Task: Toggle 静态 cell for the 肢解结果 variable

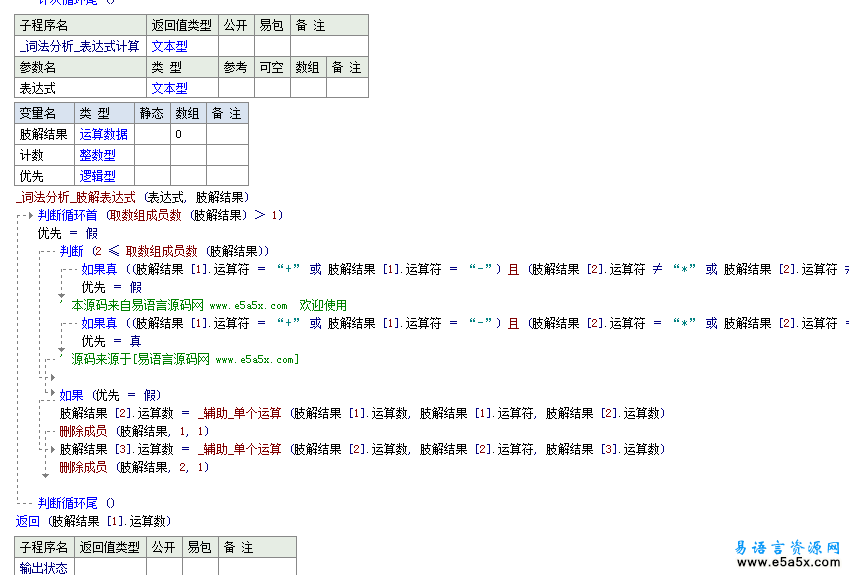Action: [x=152, y=134]
